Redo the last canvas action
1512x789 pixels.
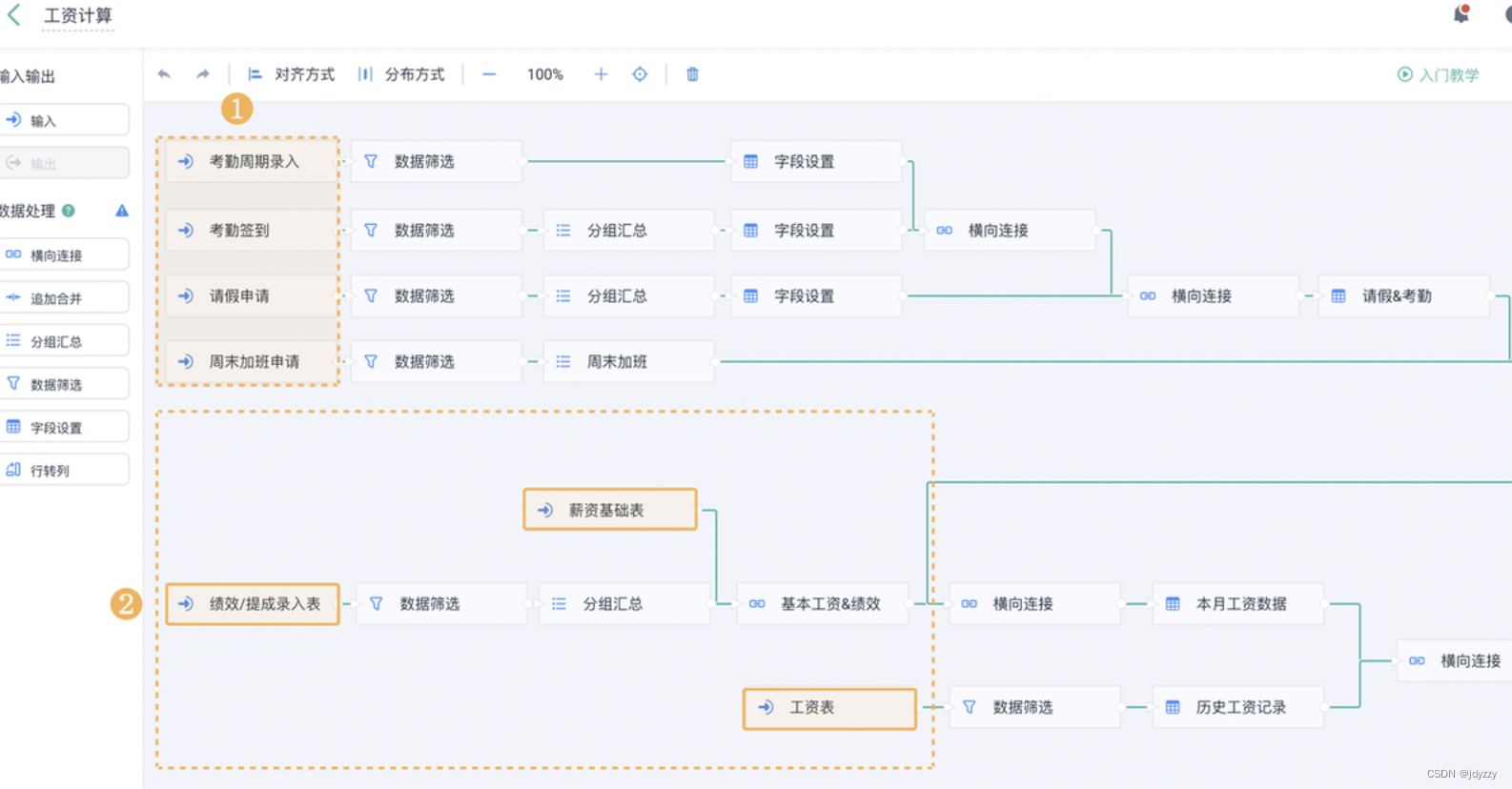click(x=202, y=74)
